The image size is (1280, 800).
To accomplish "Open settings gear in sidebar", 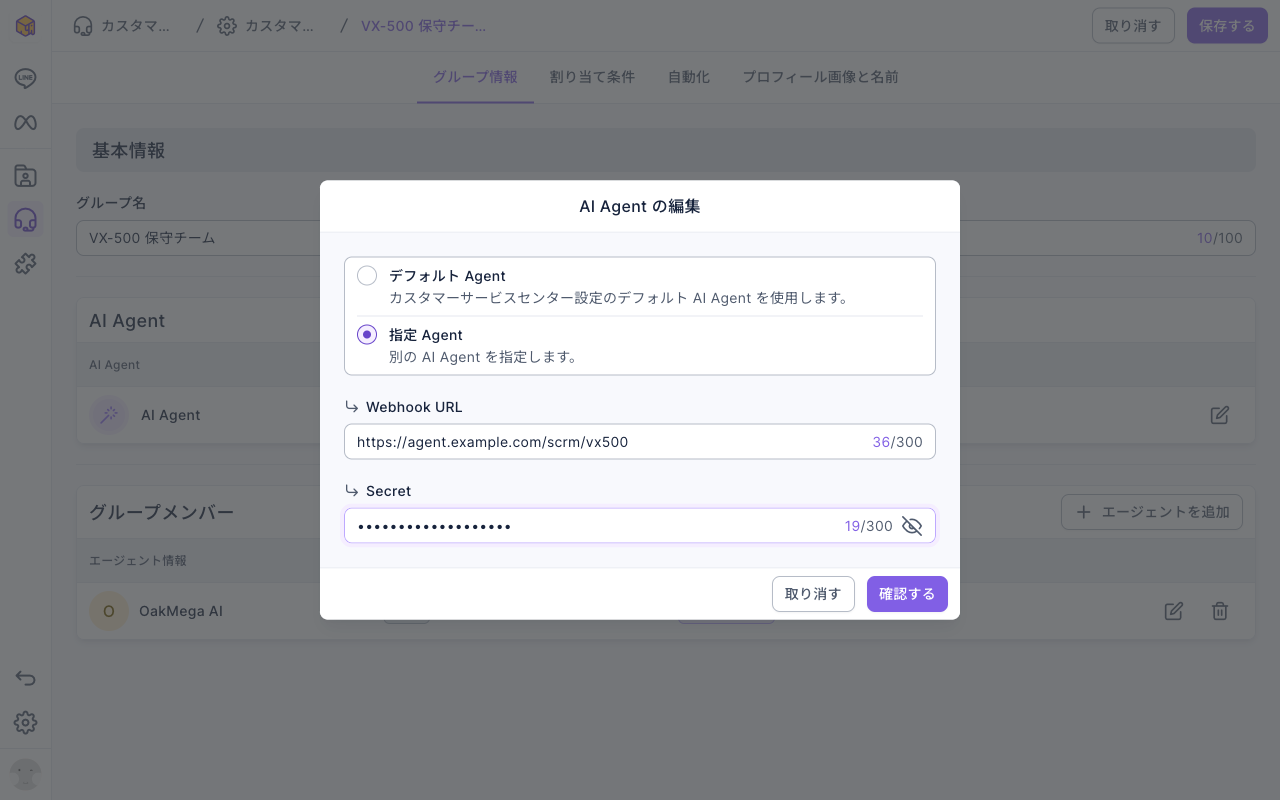I will pos(26,723).
